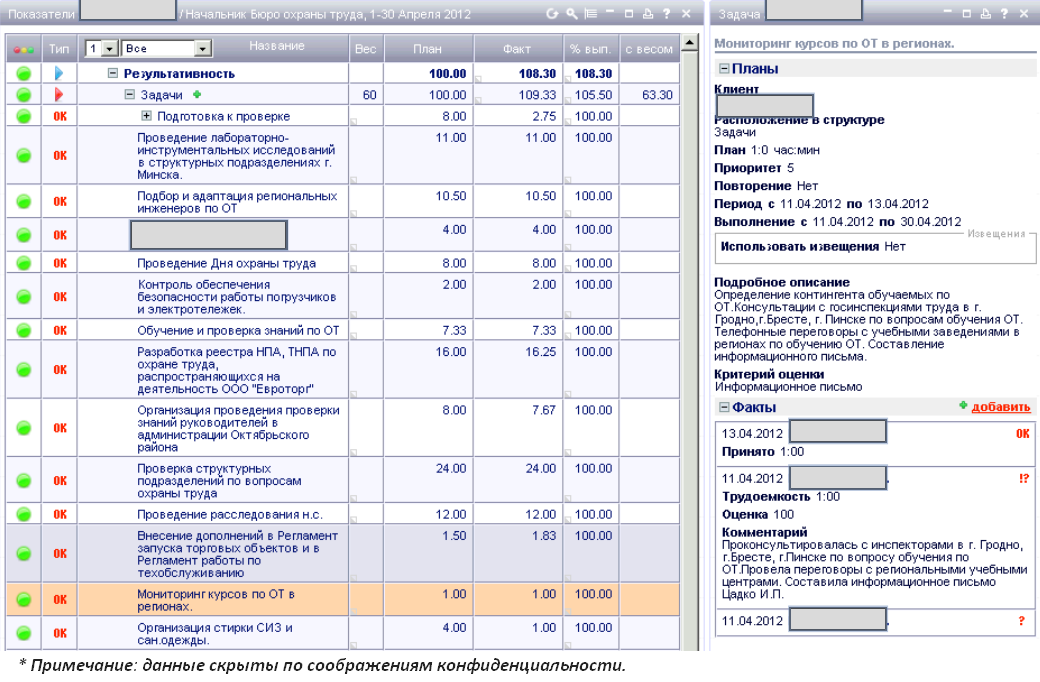Click the red ? mark on last fact

point(1021,621)
